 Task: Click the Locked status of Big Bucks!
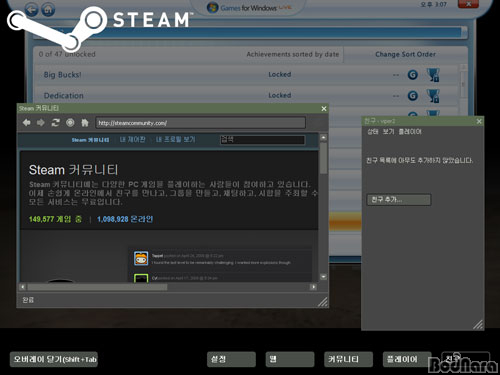click(280, 74)
